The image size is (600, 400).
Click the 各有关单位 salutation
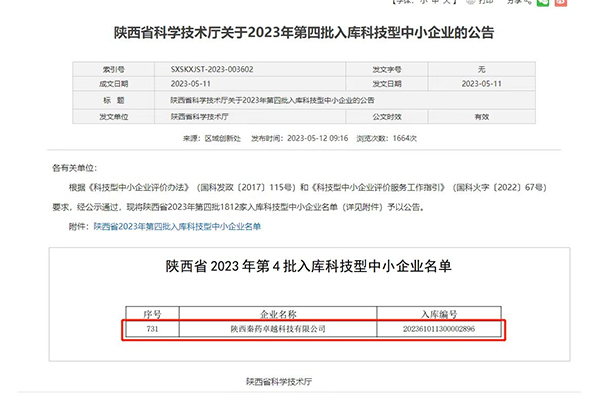75,168
